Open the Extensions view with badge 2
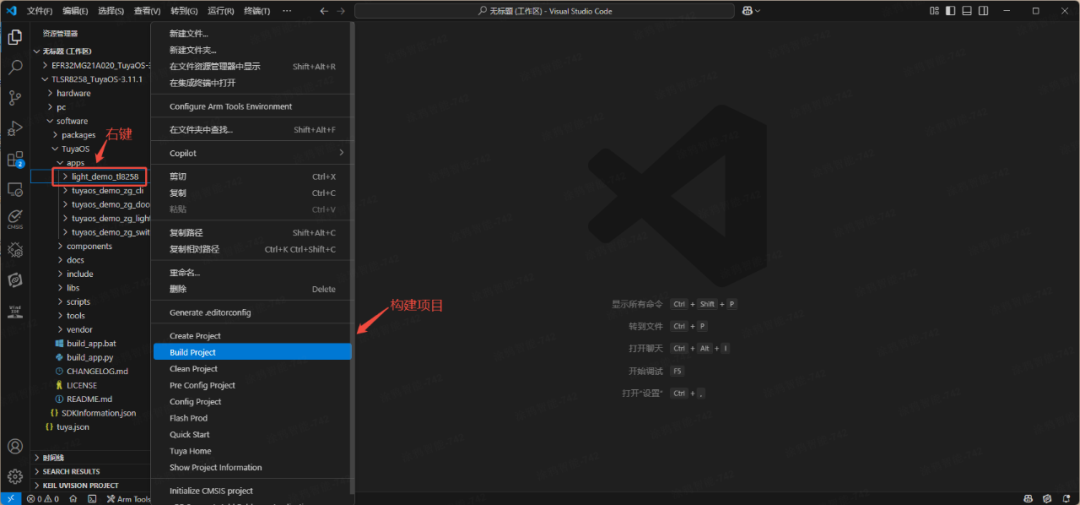Image resolution: width=1080 pixels, height=505 pixels. [14, 160]
